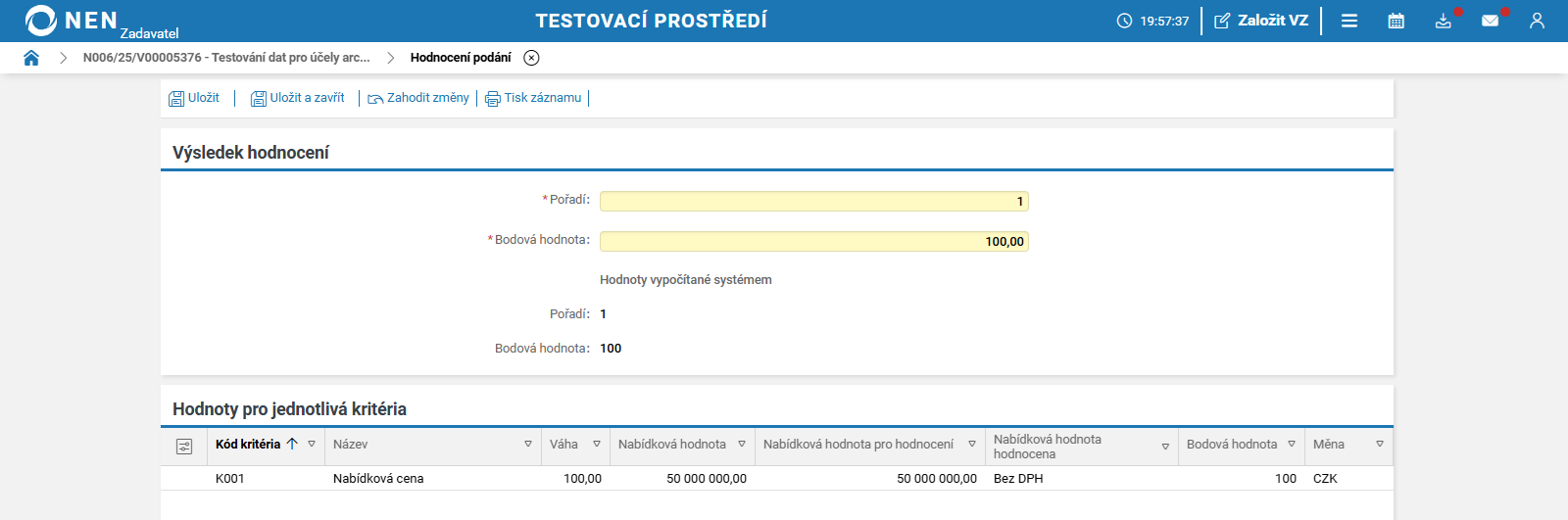Close the Hodnocení podání breadcrumb tab
The image size is (1568, 520).
click(x=531, y=58)
